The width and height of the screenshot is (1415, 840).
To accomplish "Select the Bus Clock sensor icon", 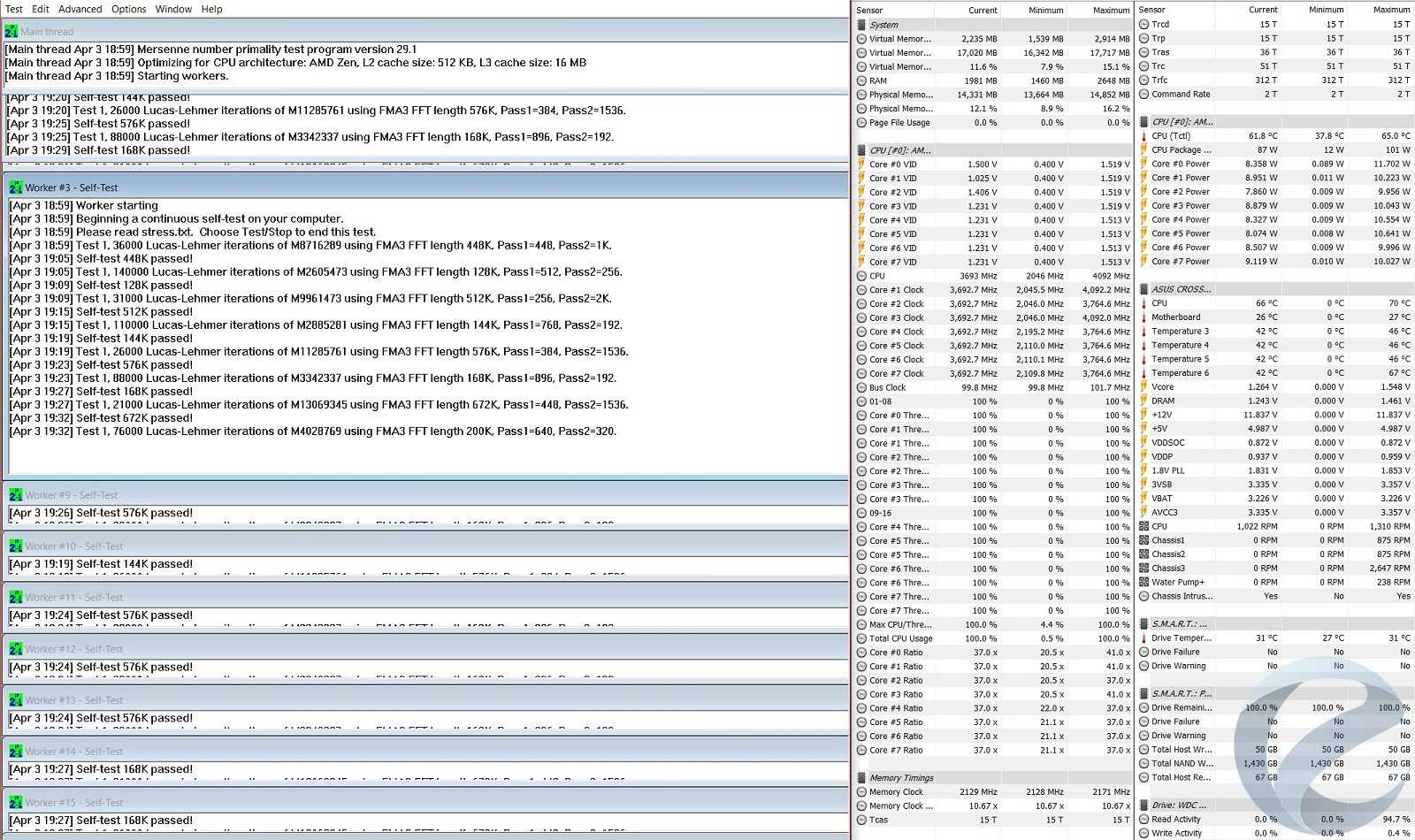I will (x=861, y=387).
